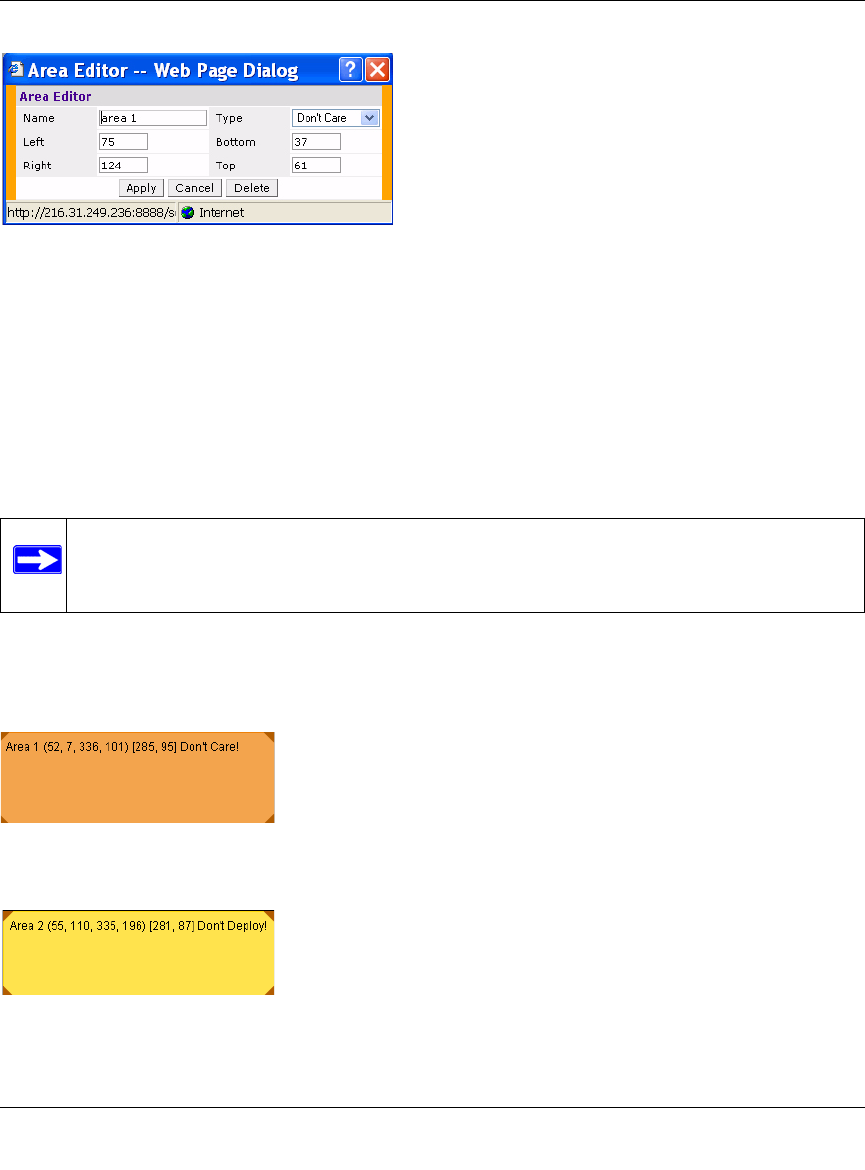Viewport: 865px width, 1170px height.
Task: Select the yellow Area 2 Don't Deploy region
Action: 138,952
